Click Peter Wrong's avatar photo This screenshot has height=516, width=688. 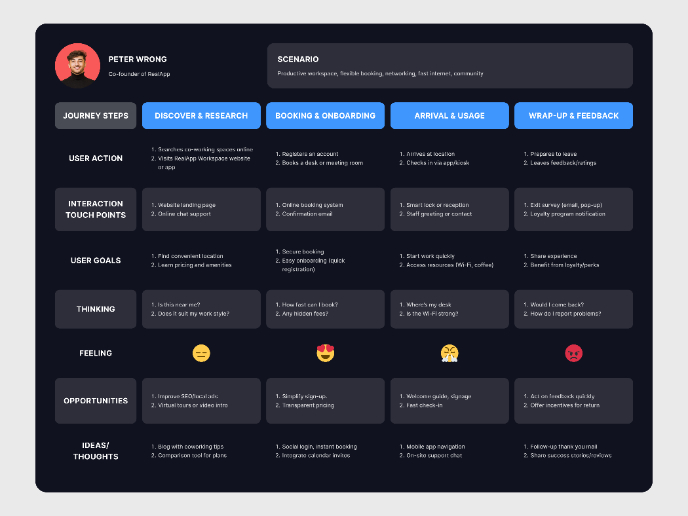point(77,66)
